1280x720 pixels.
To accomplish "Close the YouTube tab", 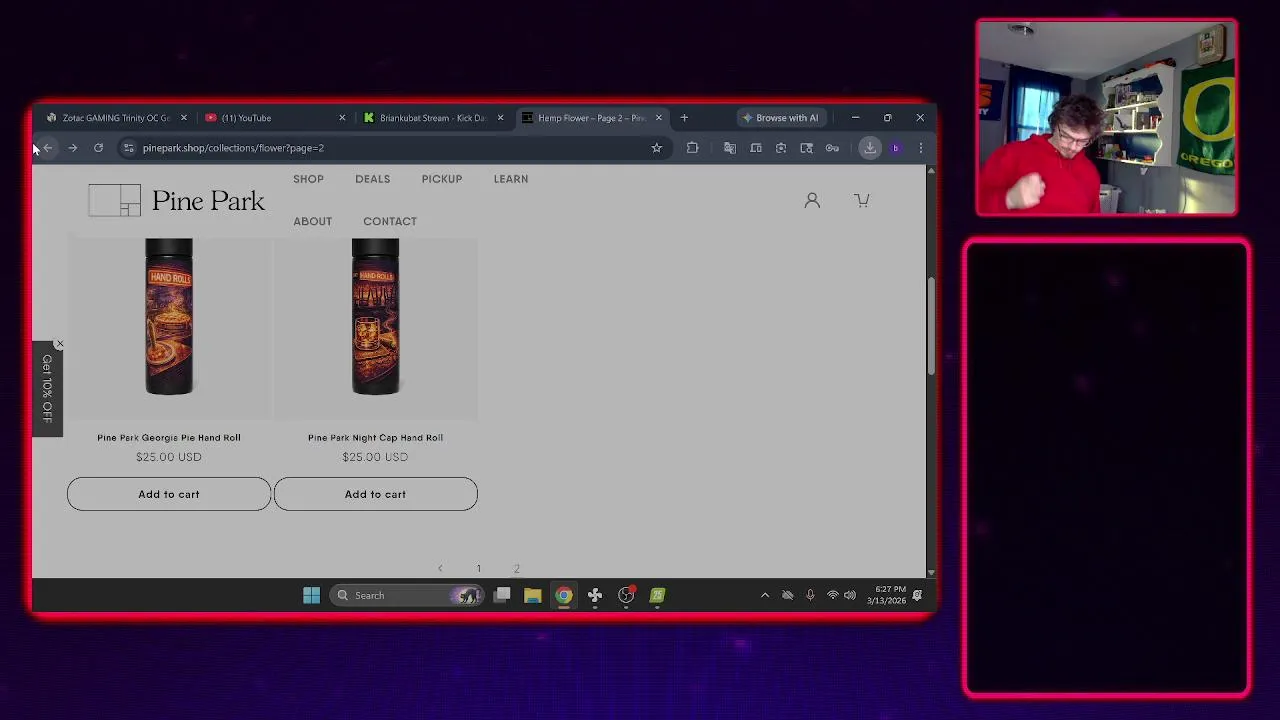I will pyautogui.click(x=342, y=118).
